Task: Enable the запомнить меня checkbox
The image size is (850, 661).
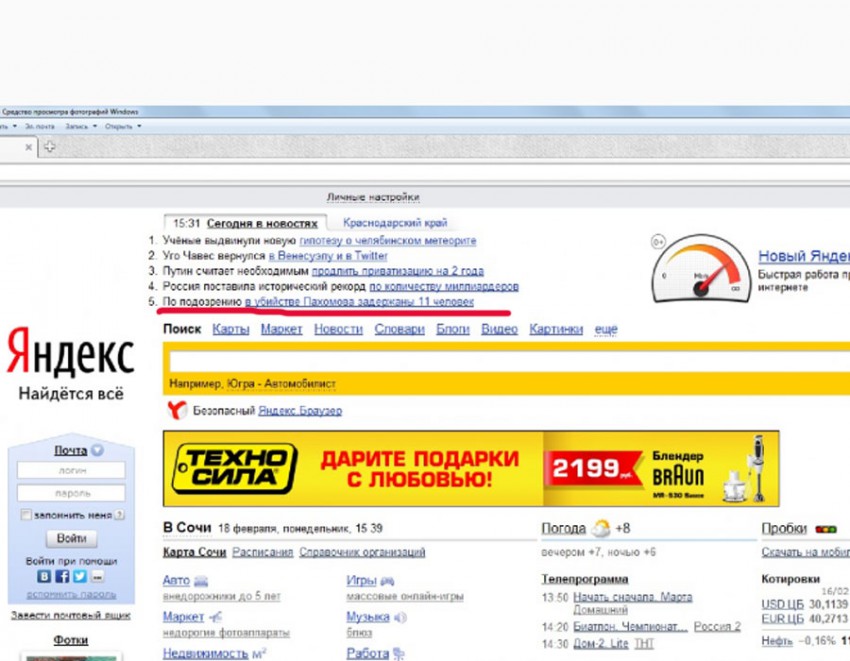Action: click(x=27, y=515)
